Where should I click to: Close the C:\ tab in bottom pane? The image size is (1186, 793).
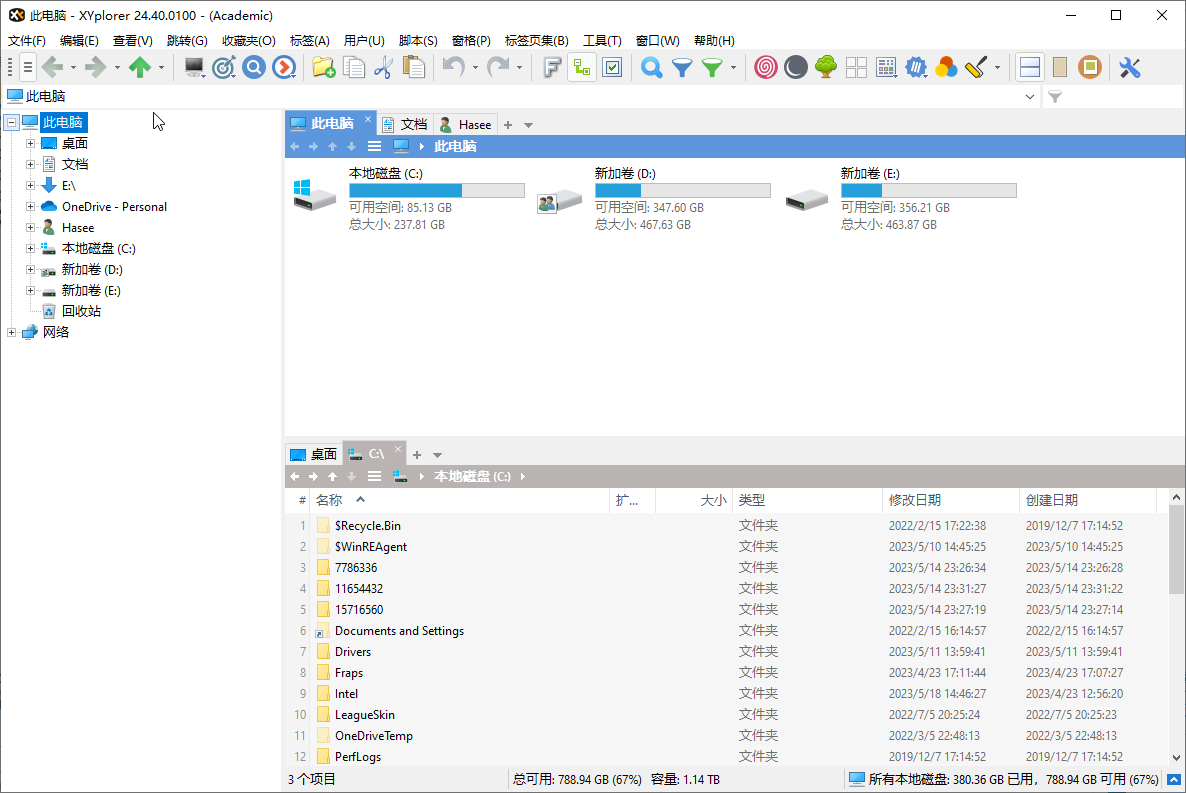398,449
